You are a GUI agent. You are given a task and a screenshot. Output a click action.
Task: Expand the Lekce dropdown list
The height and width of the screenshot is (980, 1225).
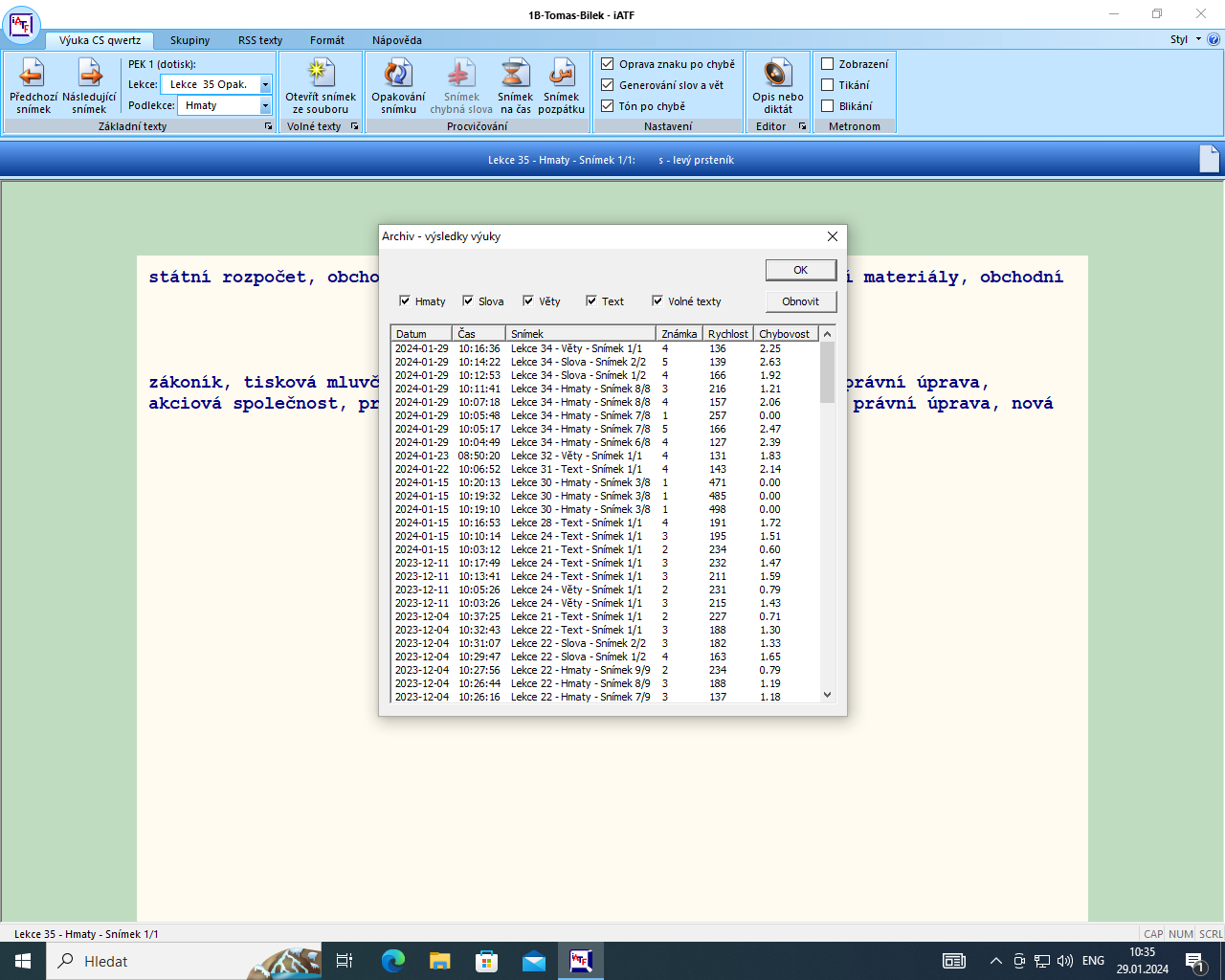265,84
